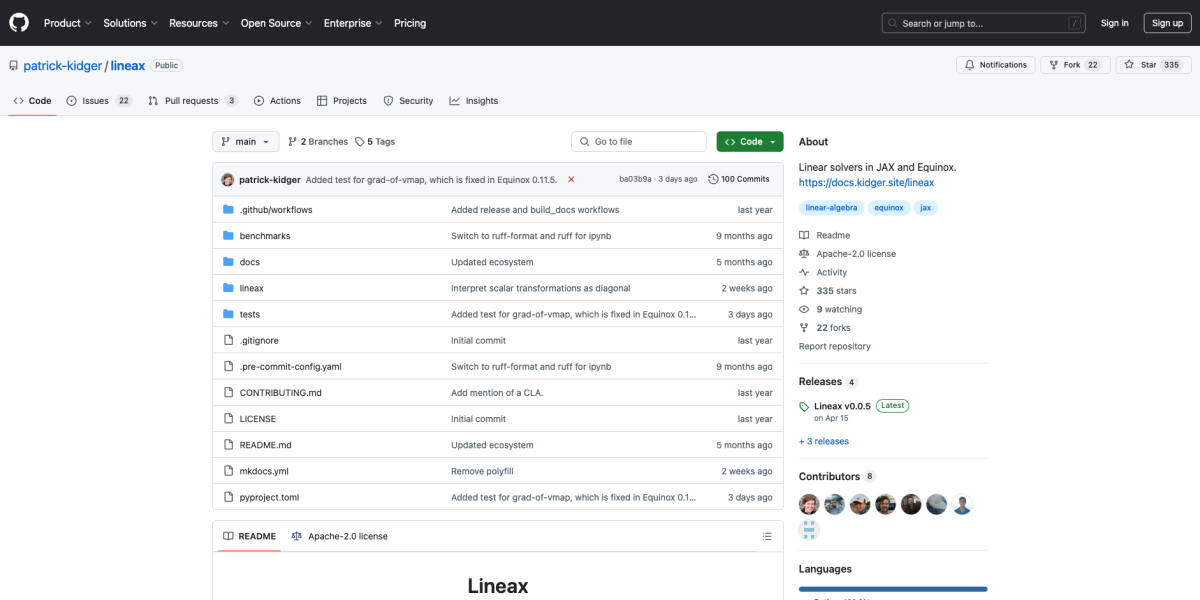Open the Pull requests tab
The width and height of the screenshot is (1200, 600).
click(x=192, y=101)
